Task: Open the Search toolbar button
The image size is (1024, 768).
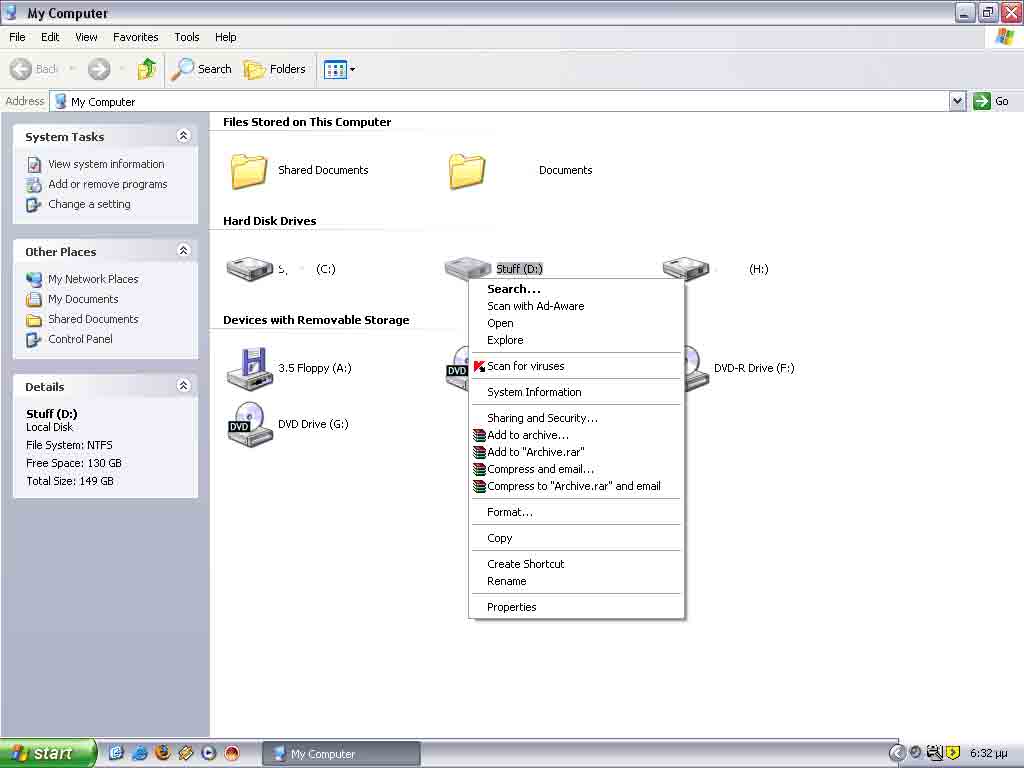Action: tap(202, 69)
